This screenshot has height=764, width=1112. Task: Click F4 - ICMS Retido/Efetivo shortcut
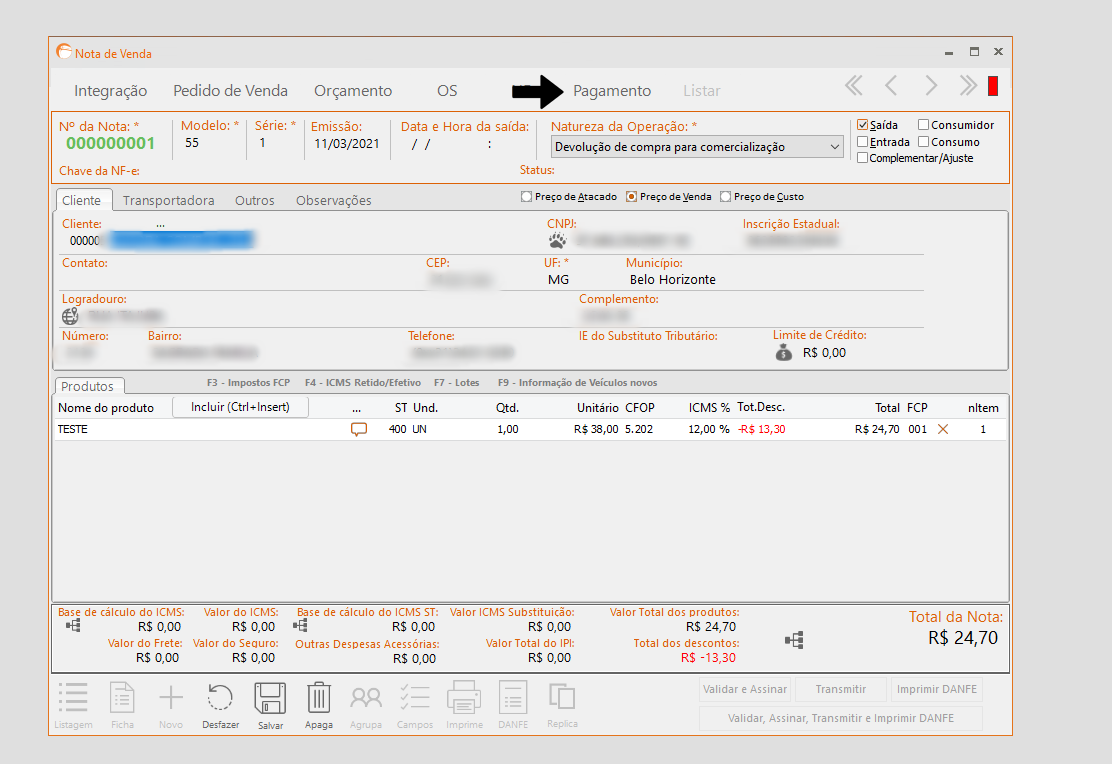(362, 382)
